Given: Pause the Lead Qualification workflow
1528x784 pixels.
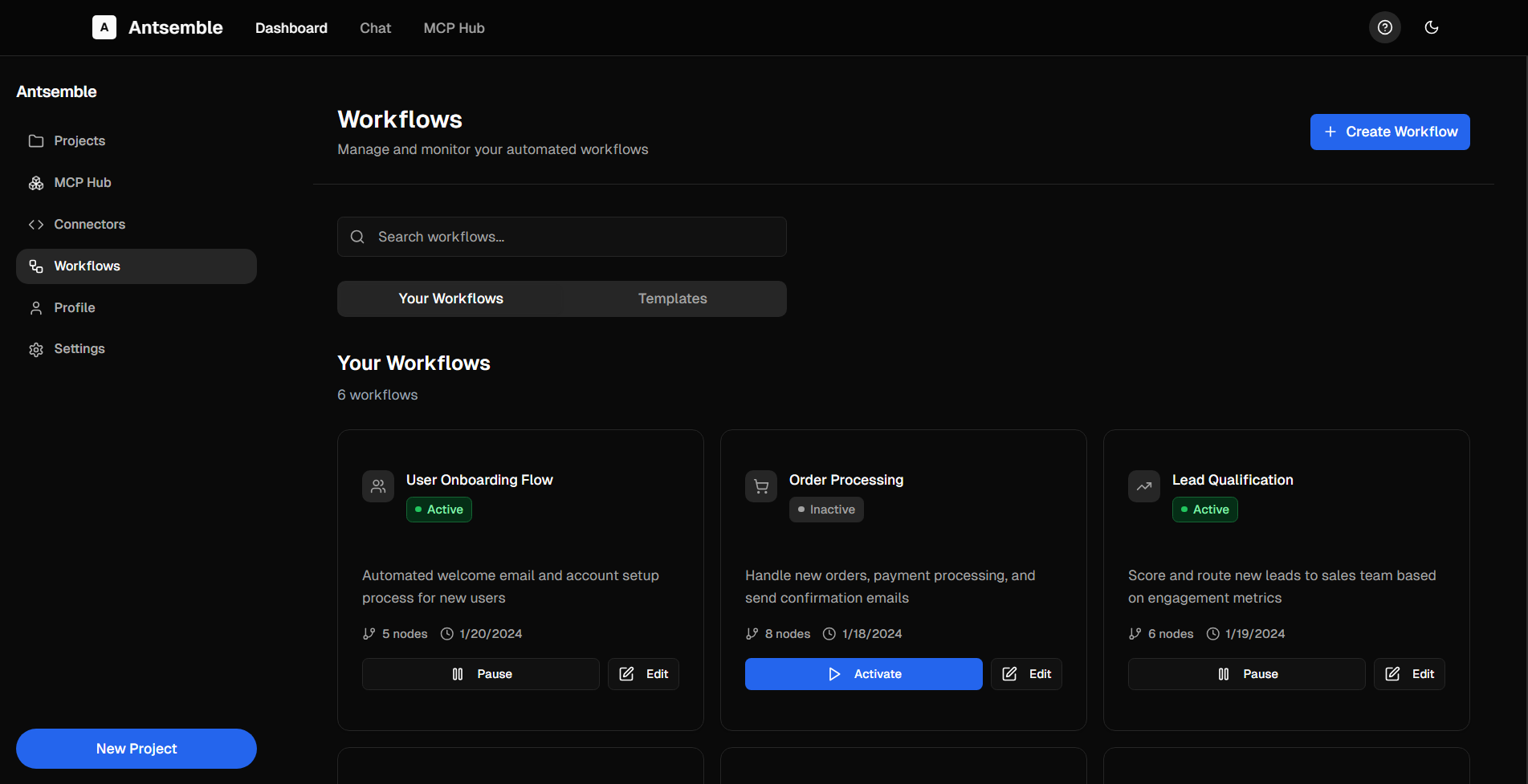Looking at the screenshot, I should click(1246, 674).
